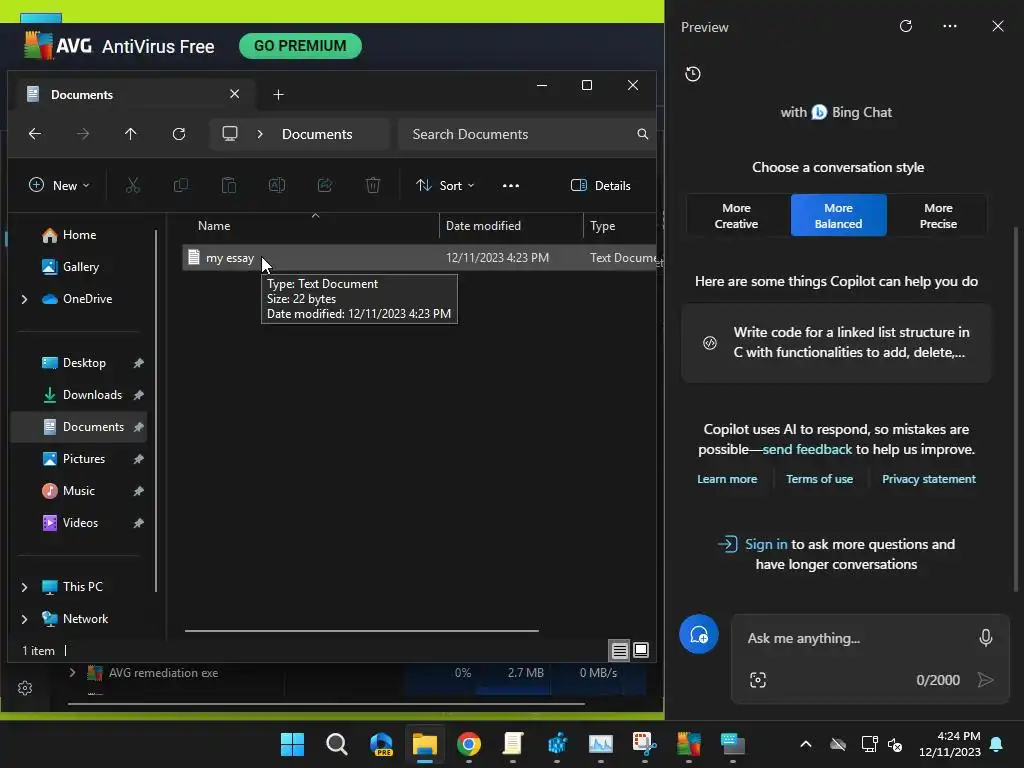Click the Cut scissors icon in Explorer toolbar

tap(133, 185)
